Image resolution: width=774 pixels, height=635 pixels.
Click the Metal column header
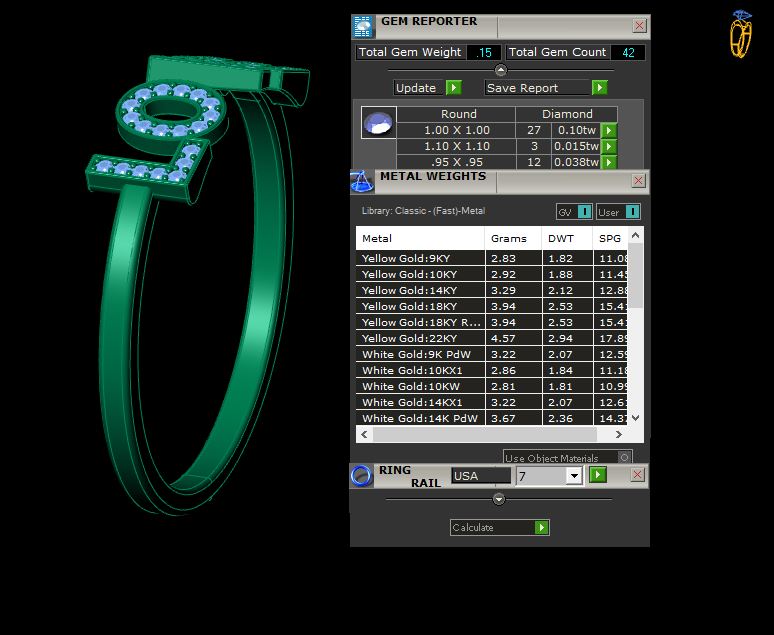click(420, 238)
